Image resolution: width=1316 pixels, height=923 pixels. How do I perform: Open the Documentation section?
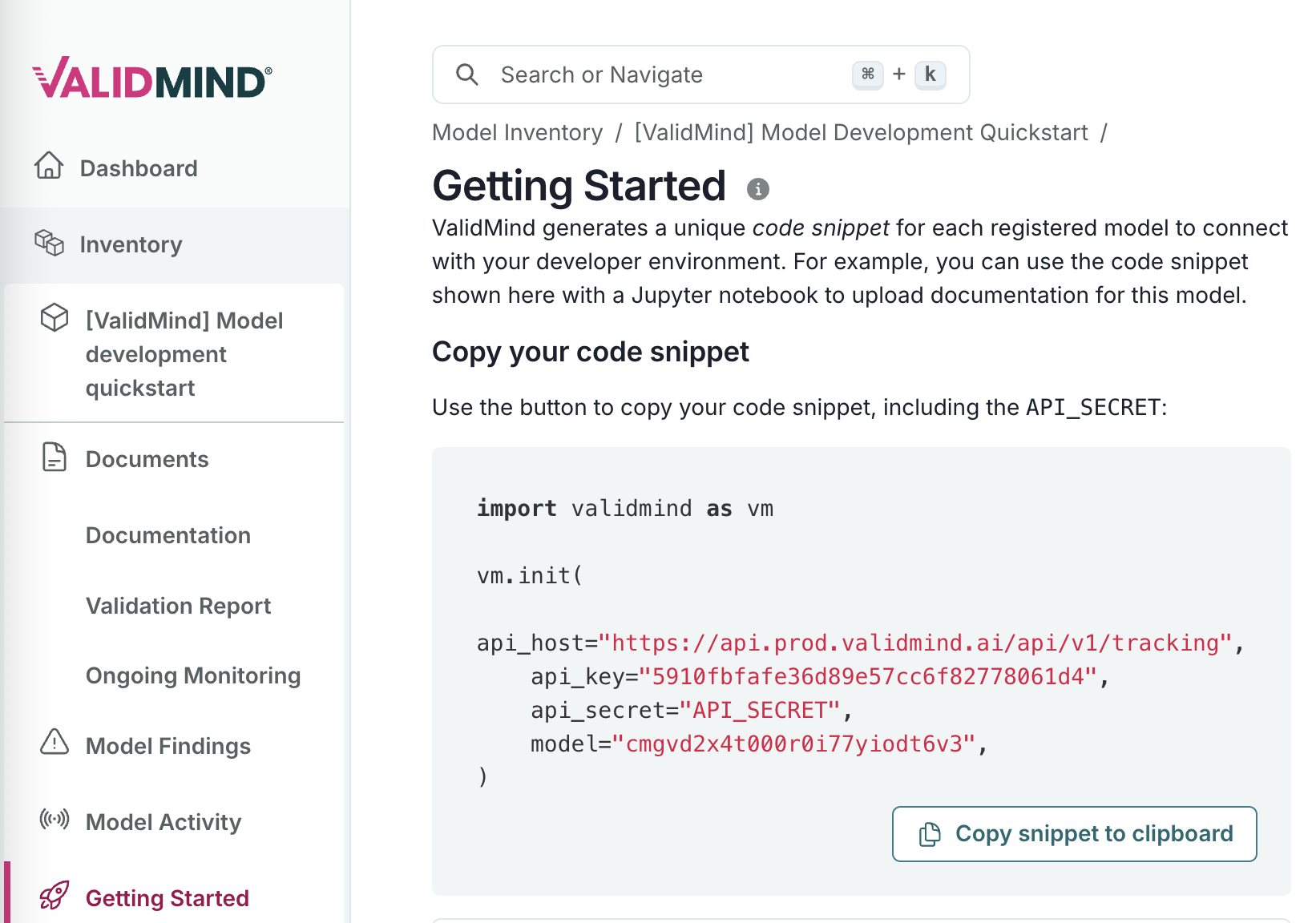coord(168,535)
